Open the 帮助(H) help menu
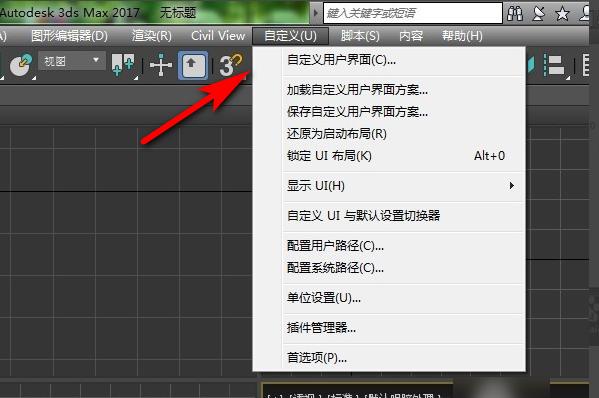 click(462, 36)
